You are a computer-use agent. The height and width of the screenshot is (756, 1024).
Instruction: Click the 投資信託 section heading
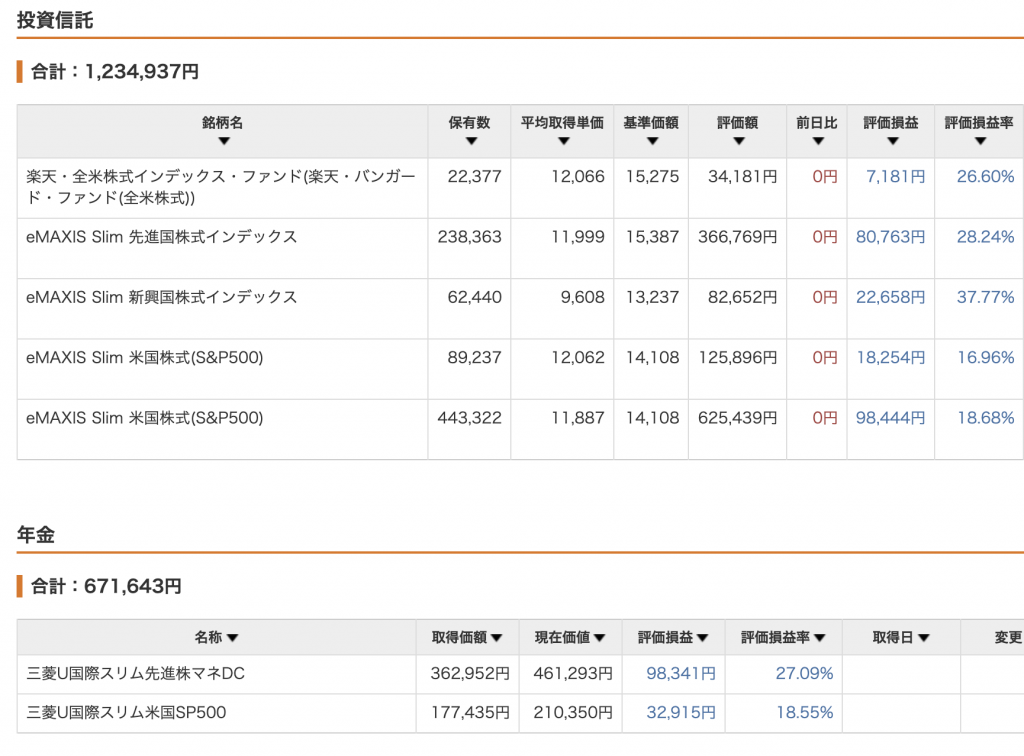(55, 20)
